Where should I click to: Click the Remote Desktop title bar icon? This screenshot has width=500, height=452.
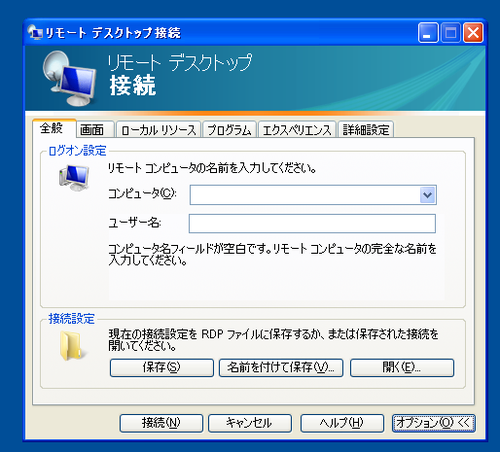35,33
